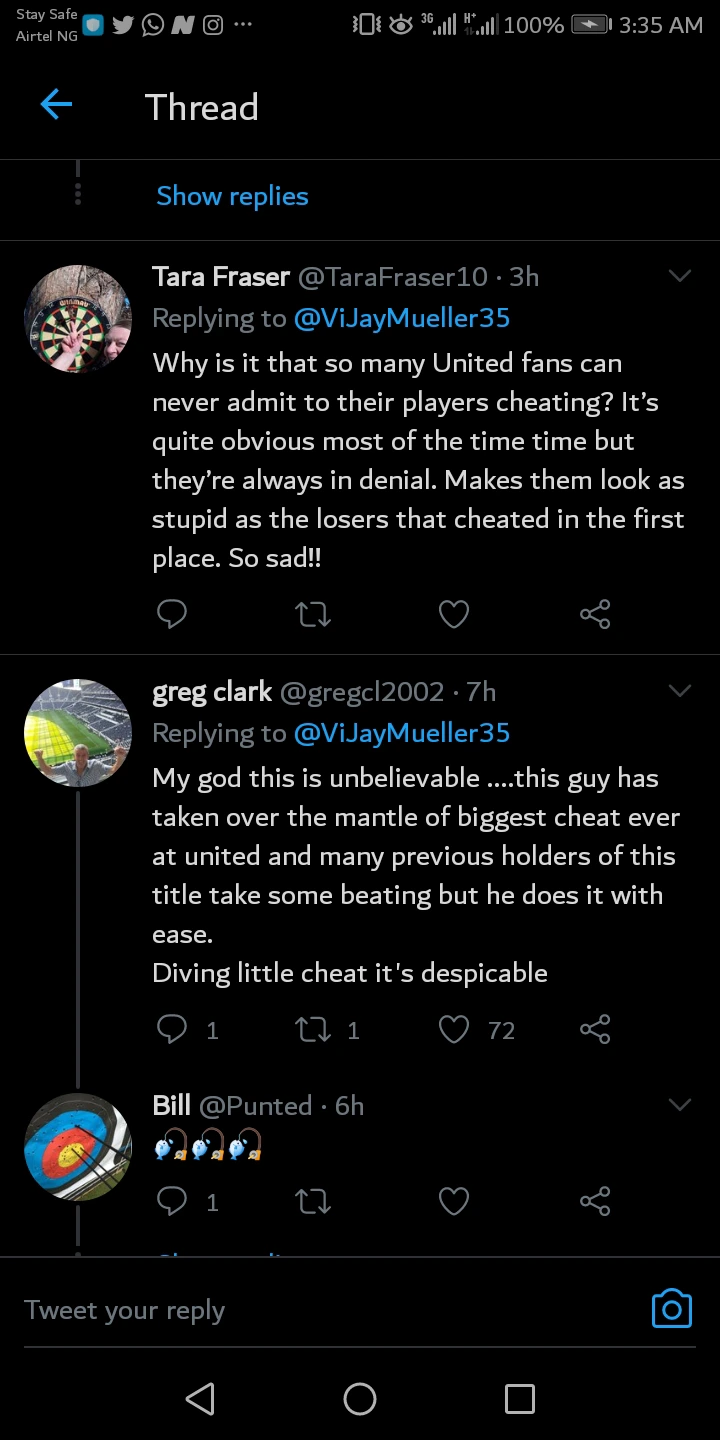Viewport: 720px width, 1440px height.
Task: Open greg clark's profile picture
Action: click(78, 733)
